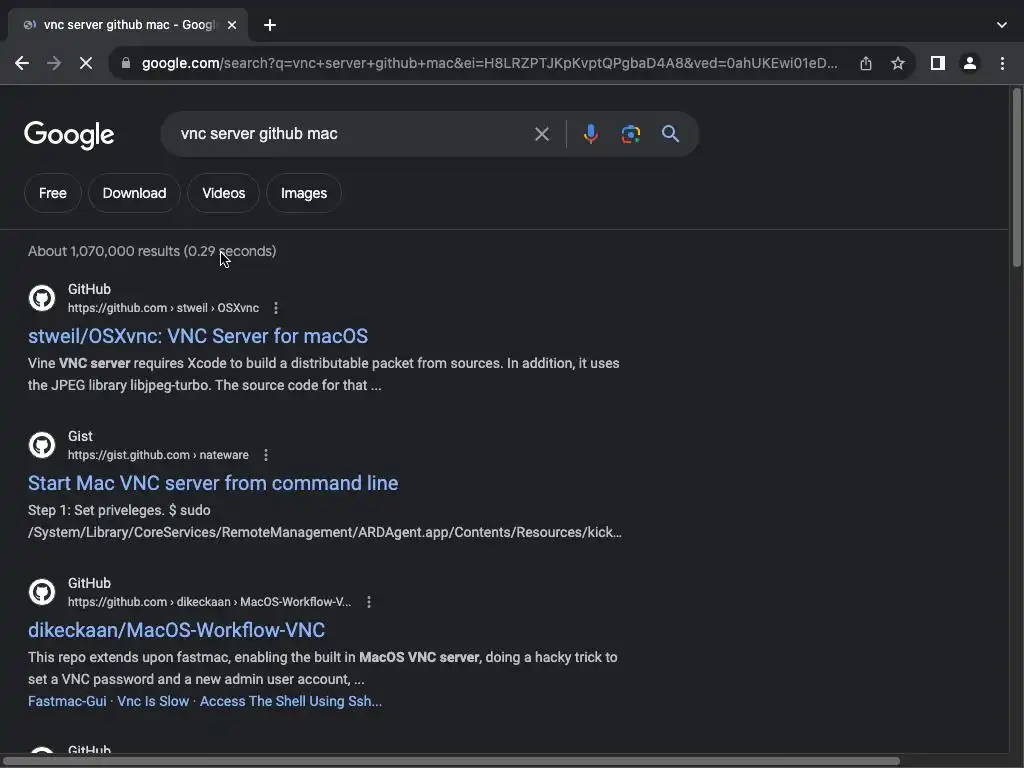The image size is (1024, 768).
Task: Bookmark this page with the star icon
Action: click(x=898, y=63)
